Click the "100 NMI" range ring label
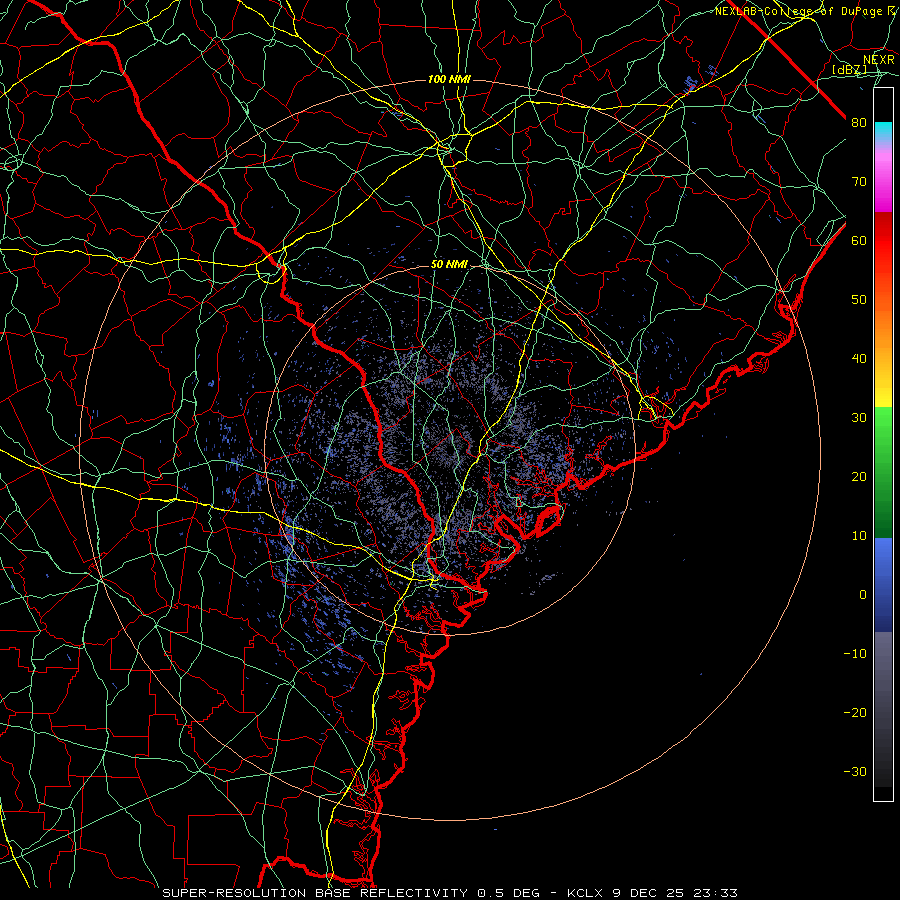900x900 pixels. click(449, 79)
